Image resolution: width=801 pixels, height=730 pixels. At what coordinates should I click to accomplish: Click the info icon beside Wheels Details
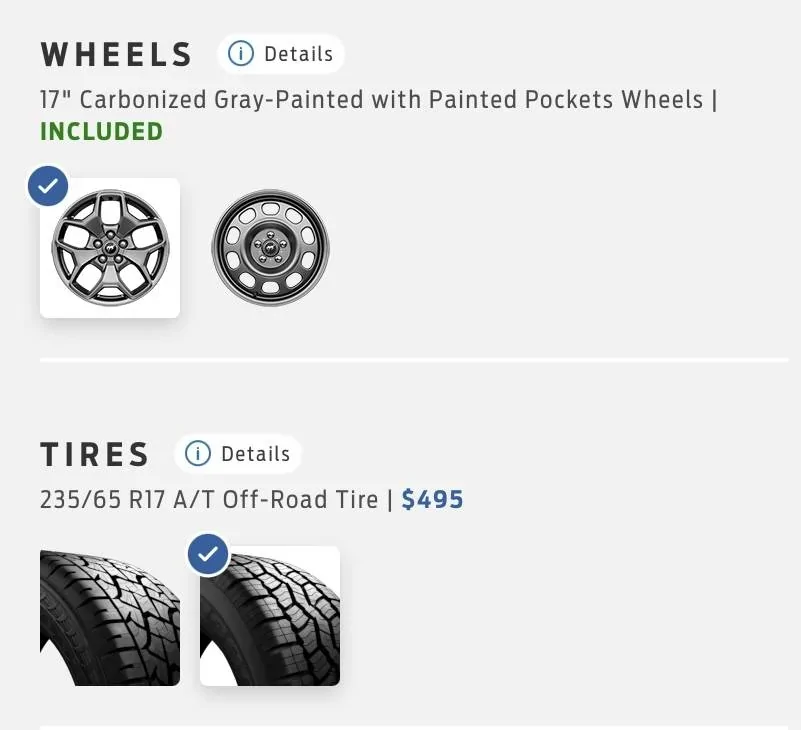[241, 54]
